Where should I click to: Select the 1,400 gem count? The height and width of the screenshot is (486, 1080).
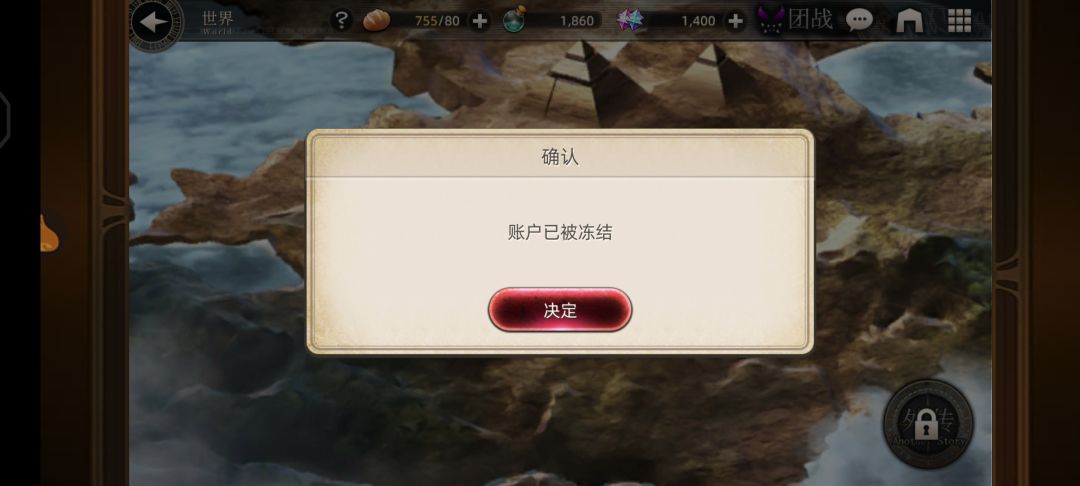coord(698,21)
